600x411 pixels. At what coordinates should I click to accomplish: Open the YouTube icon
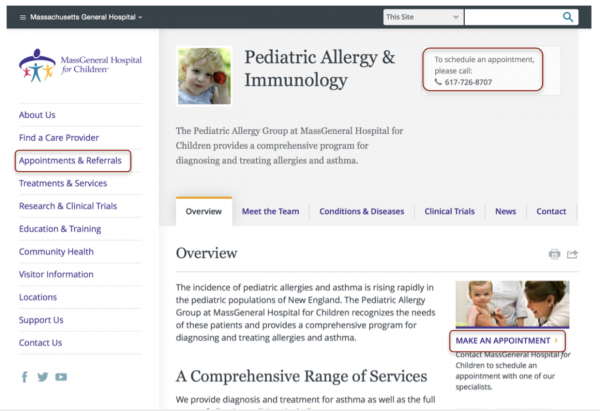(x=61, y=377)
